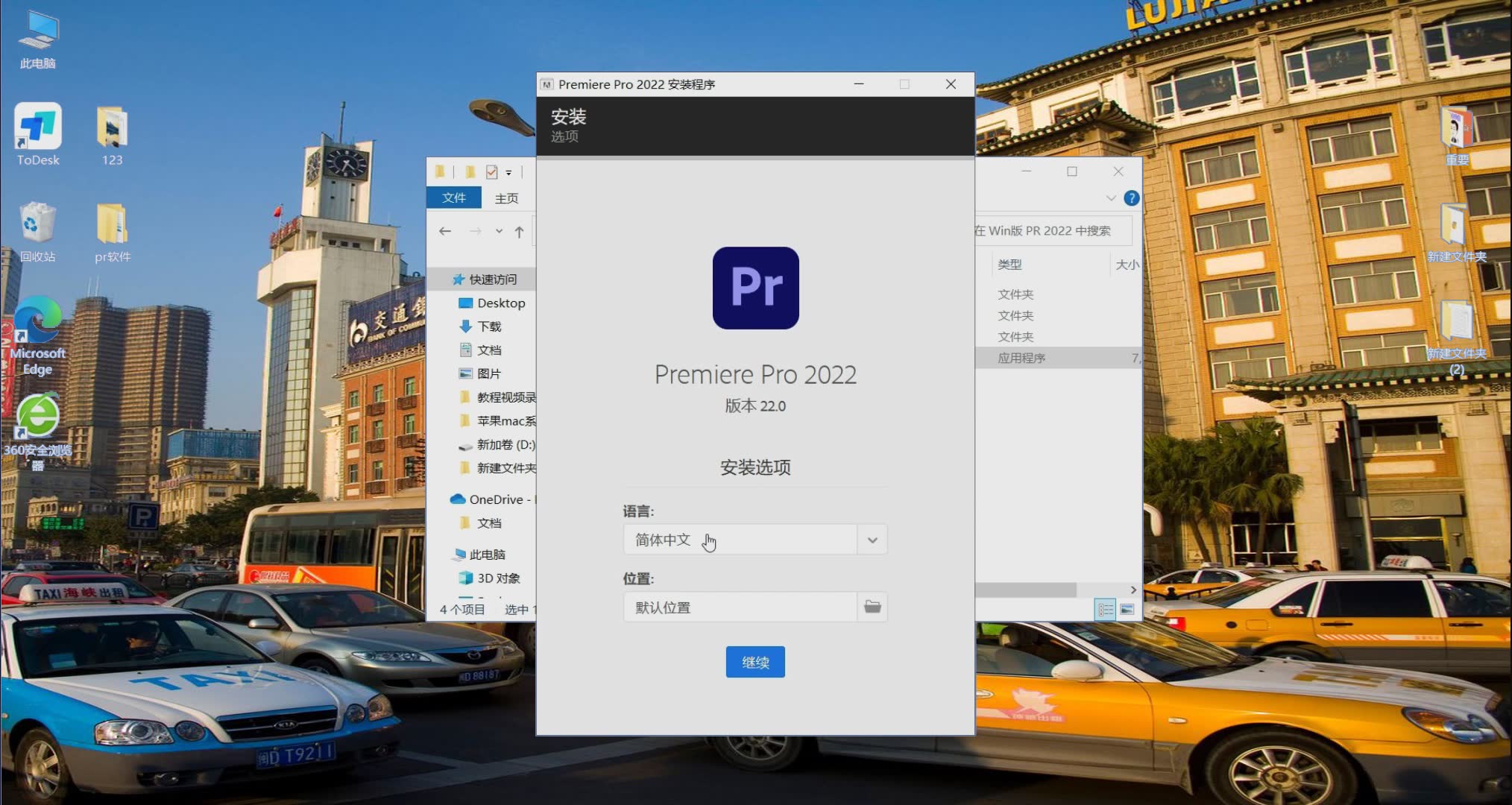This screenshot has height=805, width=1512.
Task: Click the 大小 column header
Action: tap(1127, 264)
